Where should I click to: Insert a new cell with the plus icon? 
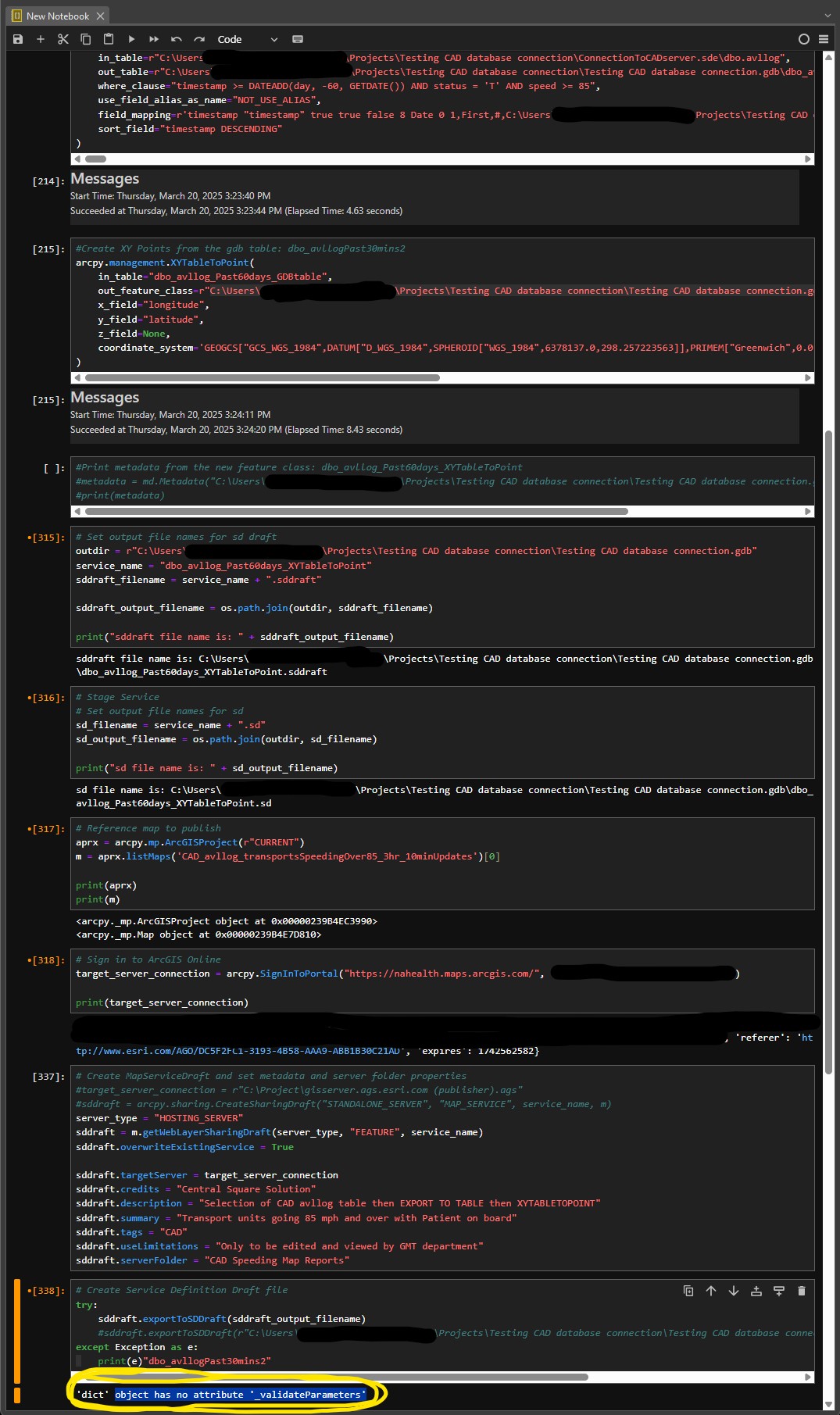[x=41, y=39]
